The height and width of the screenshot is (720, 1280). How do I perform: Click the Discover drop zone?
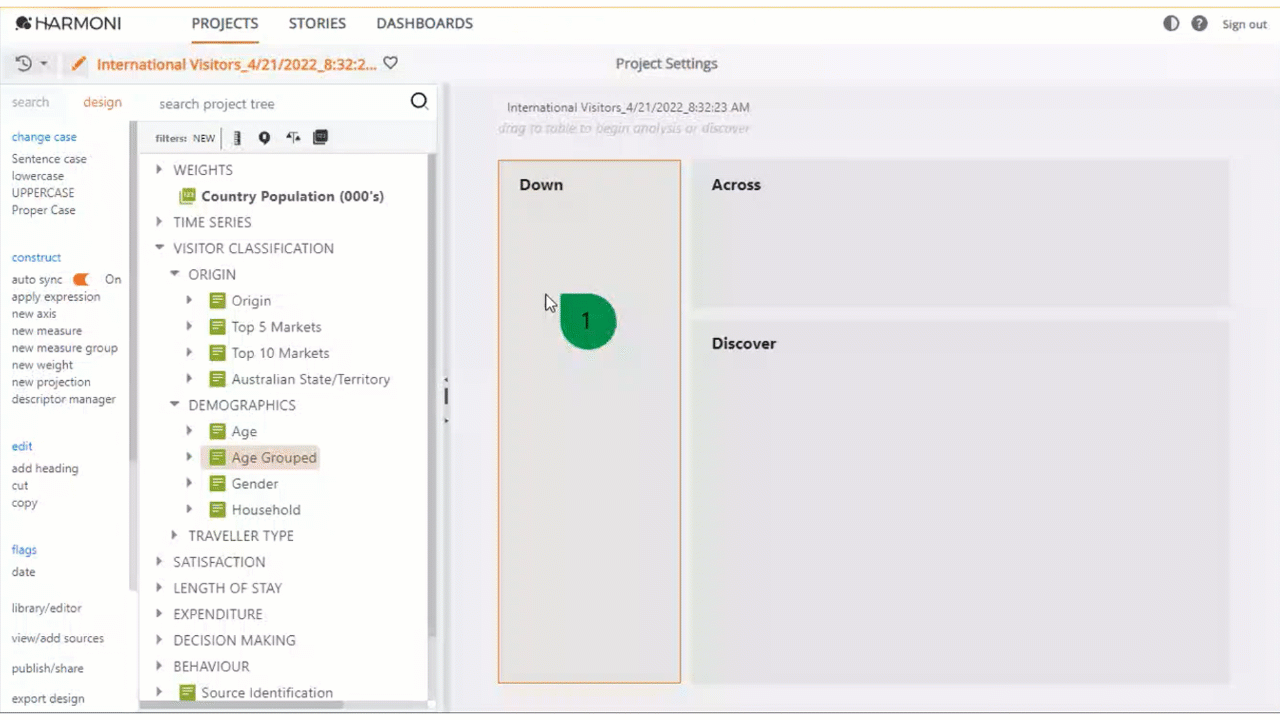click(x=960, y=501)
